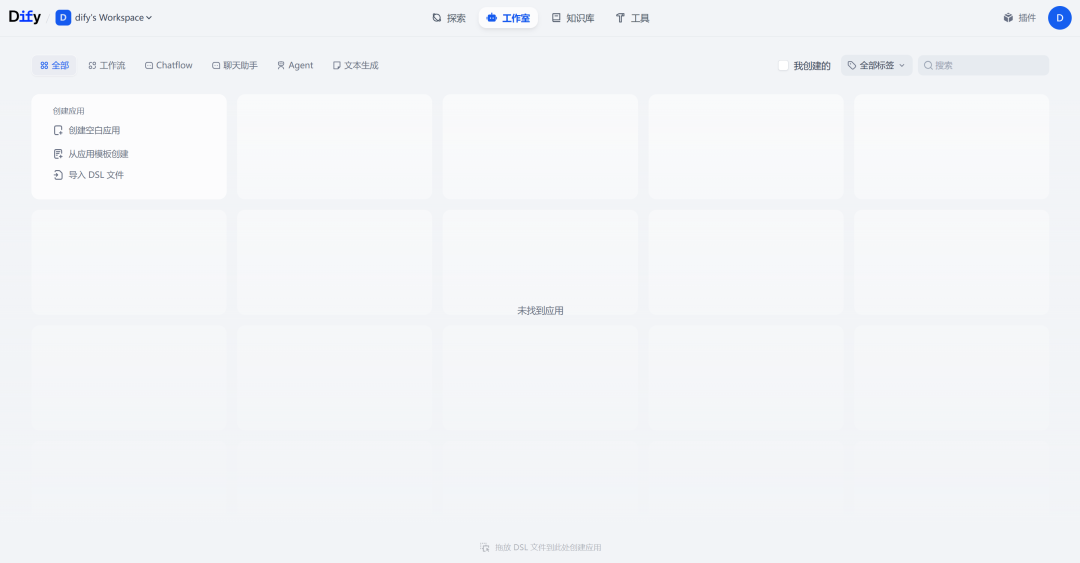Go to the 探索 (Explore) nav tab
The width and height of the screenshot is (1080, 563).
[449, 18]
